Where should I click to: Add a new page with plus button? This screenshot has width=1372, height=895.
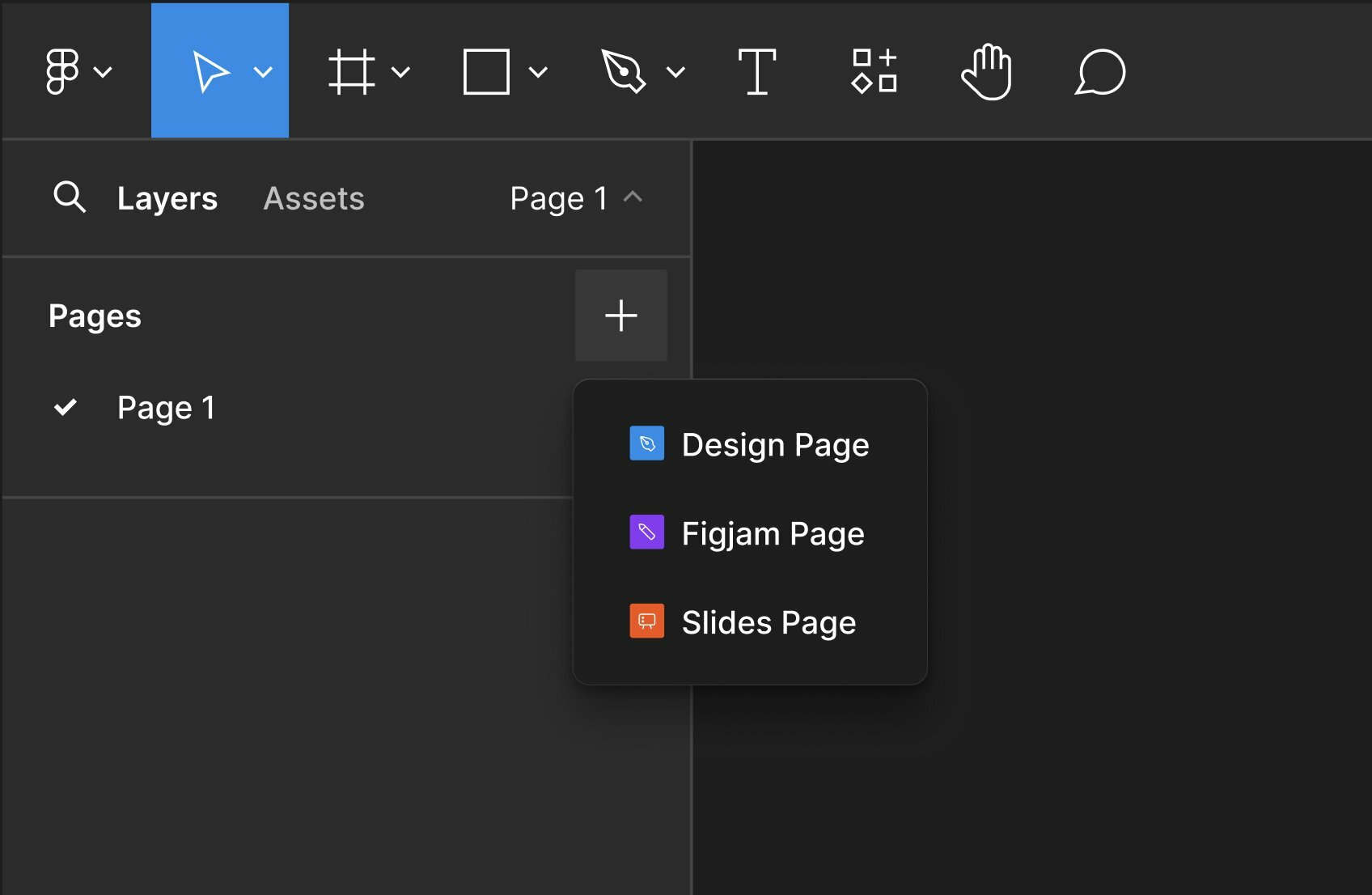[x=621, y=316]
